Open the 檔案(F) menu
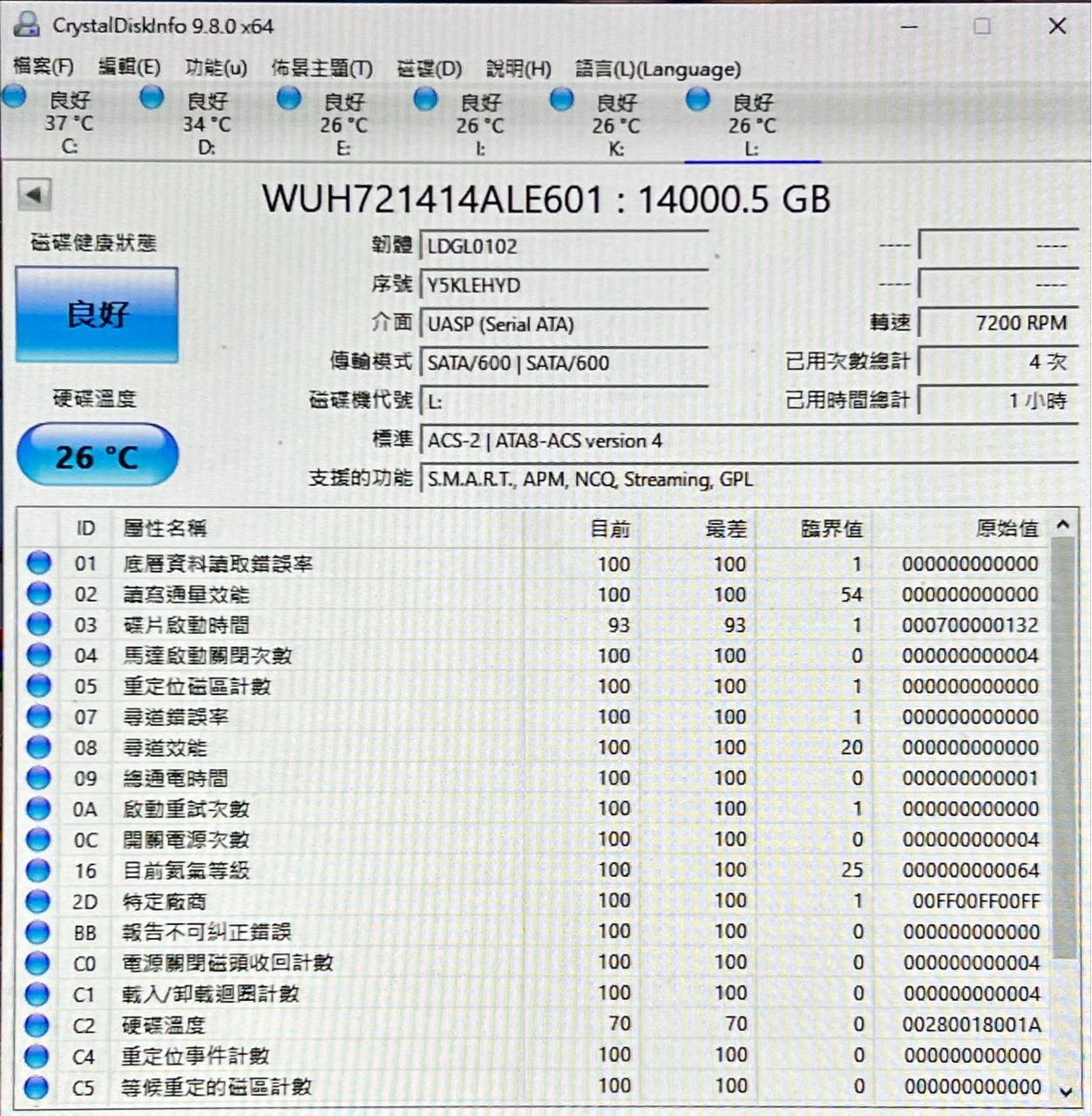This screenshot has width=1092, height=1116. [x=44, y=67]
